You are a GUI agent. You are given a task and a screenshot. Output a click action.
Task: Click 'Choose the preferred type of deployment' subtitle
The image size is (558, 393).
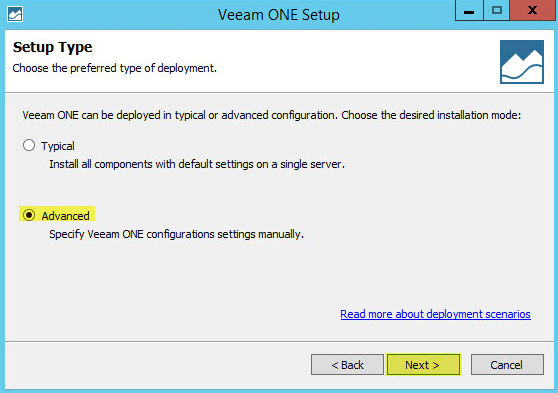[x=115, y=68]
